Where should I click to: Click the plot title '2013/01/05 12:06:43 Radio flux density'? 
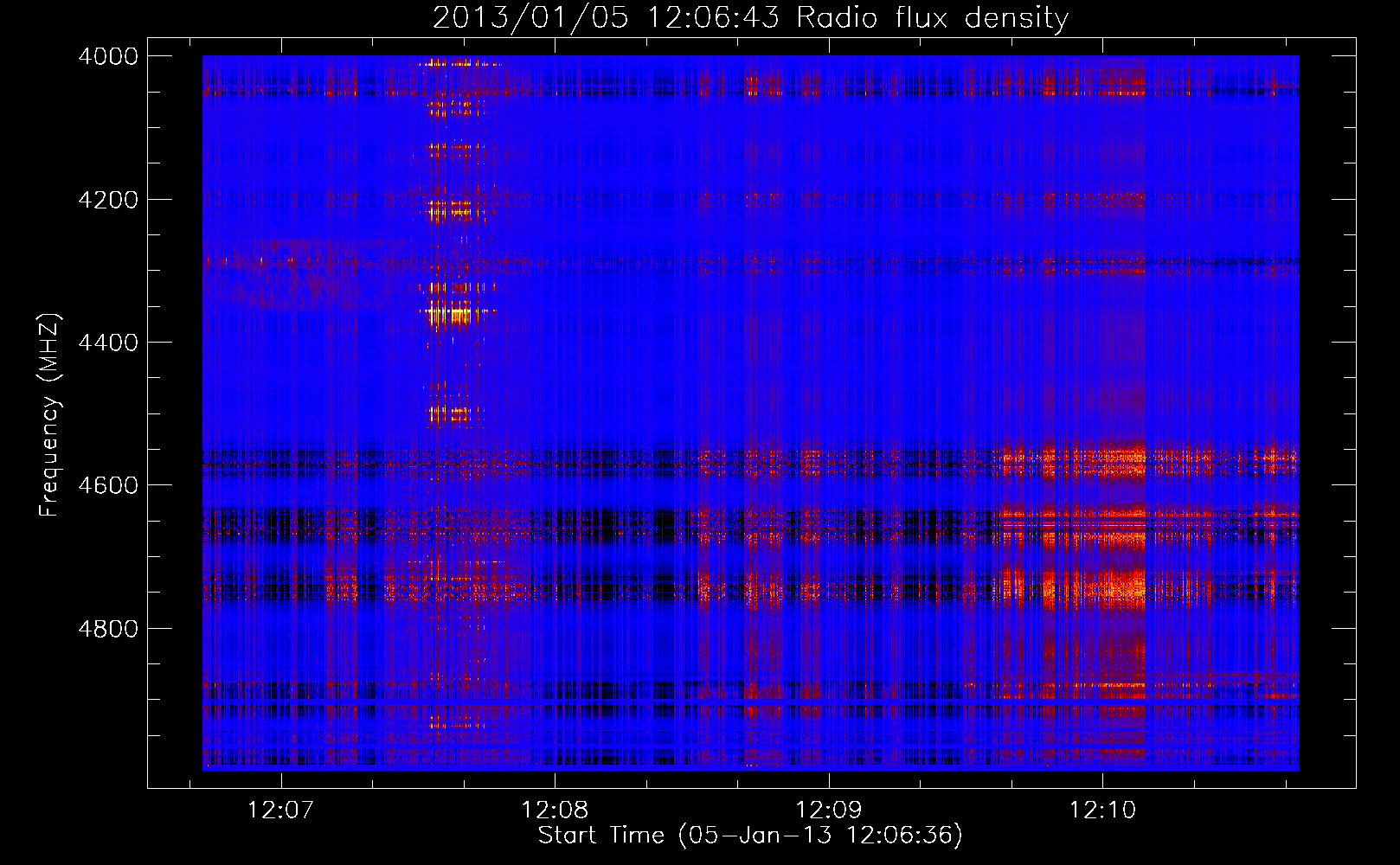pos(750,17)
